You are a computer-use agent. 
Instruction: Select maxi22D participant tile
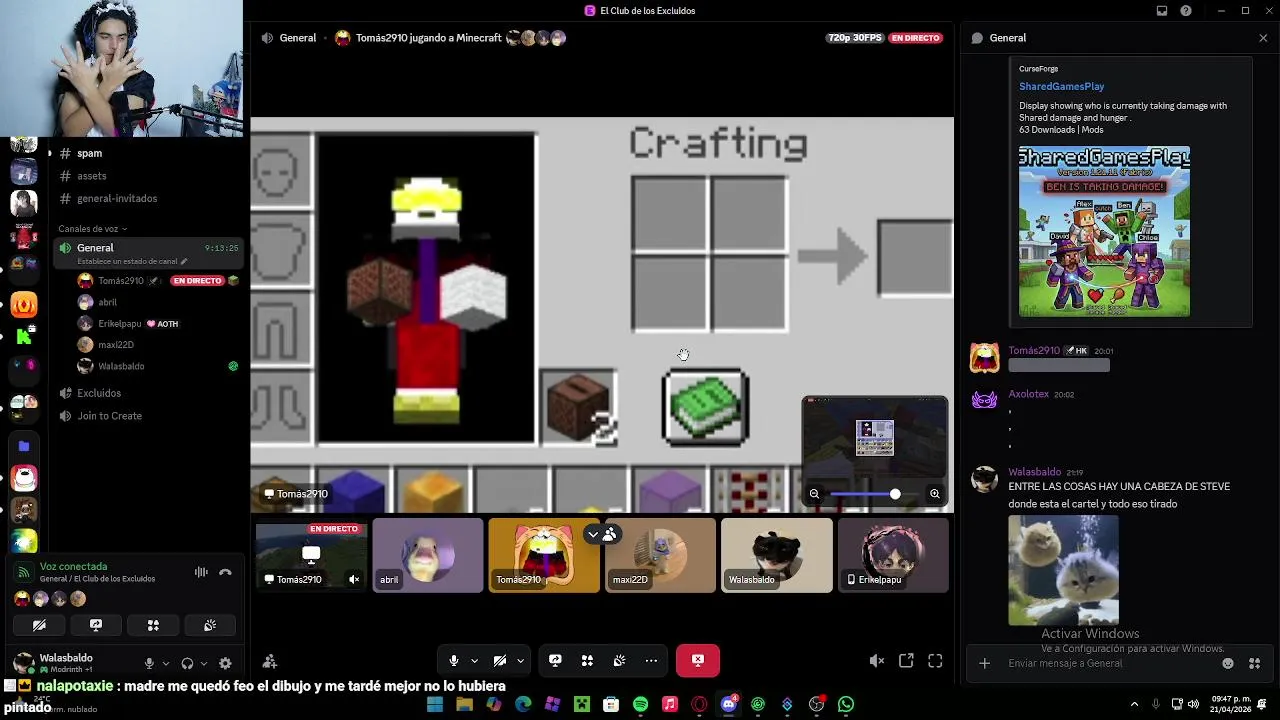[660, 555]
